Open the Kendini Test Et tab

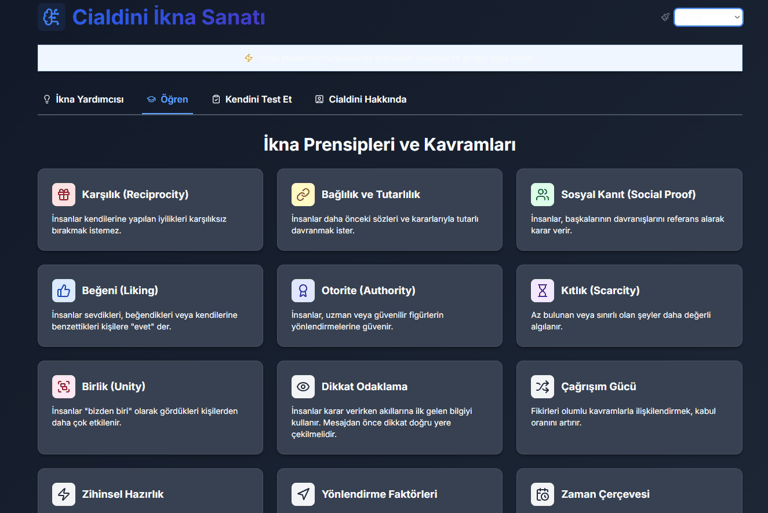[252, 99]
